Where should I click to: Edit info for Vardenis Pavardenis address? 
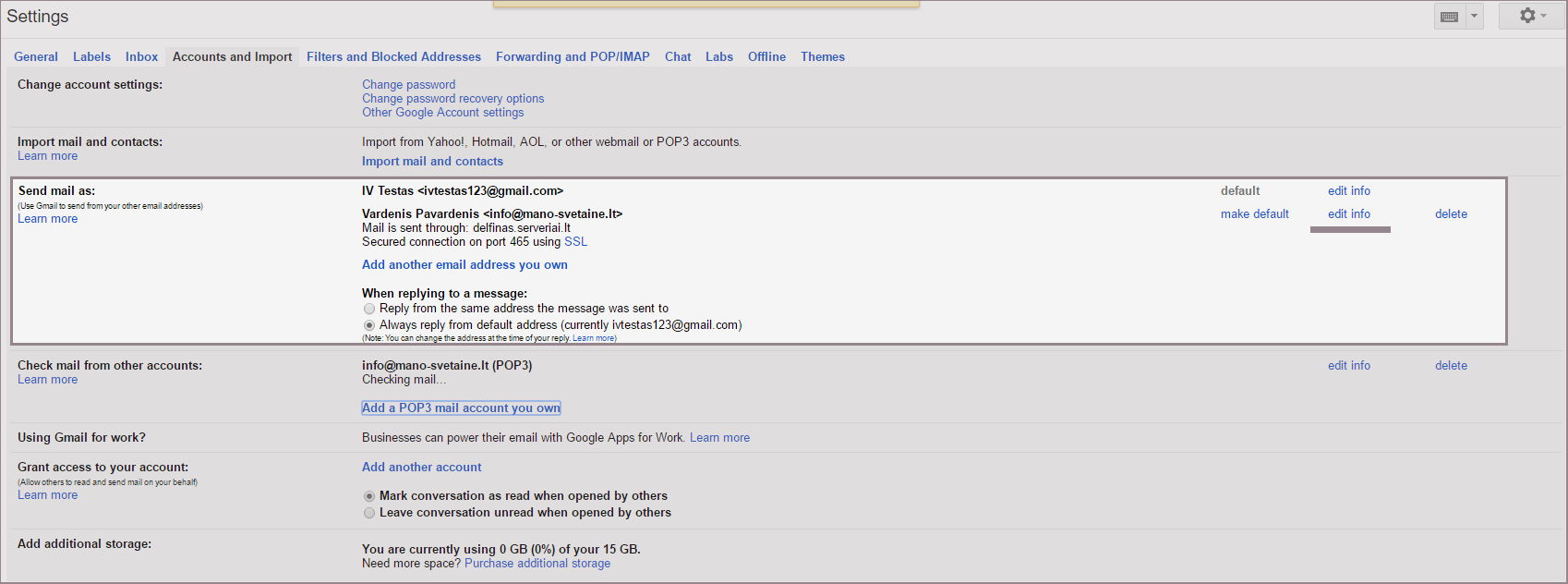[1348, 214]
